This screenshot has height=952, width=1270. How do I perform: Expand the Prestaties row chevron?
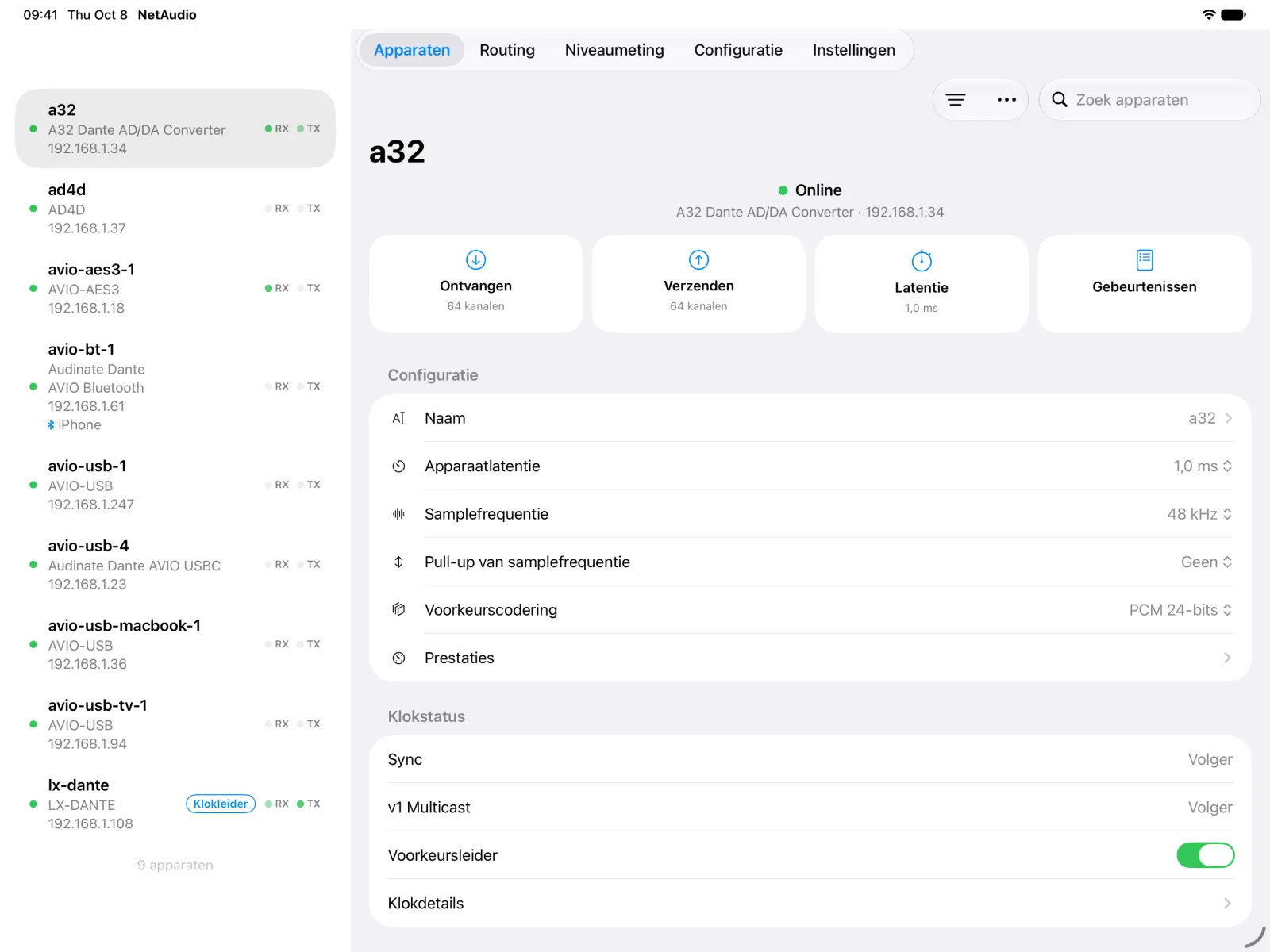point(1227,658)
